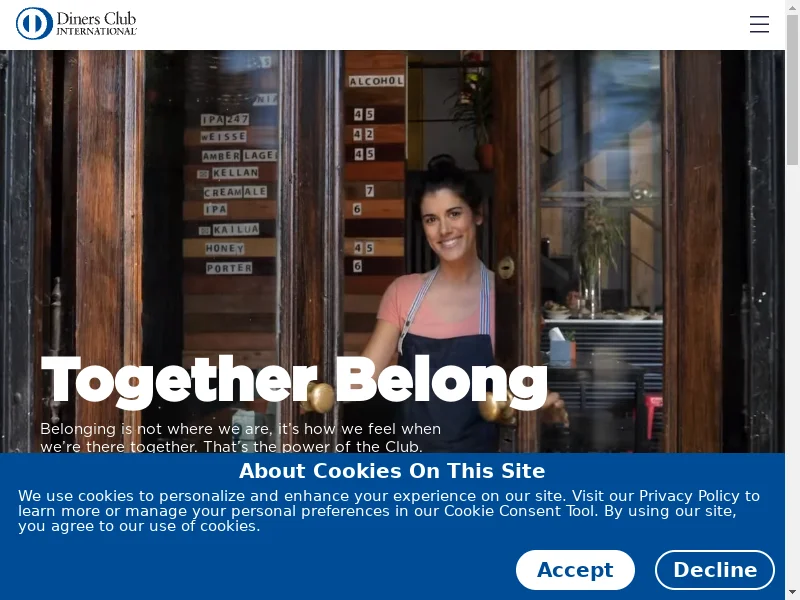This screenshot has height=600, width=800.
Task: Click the scrollbar up arrow
Action: click(x=792, y=7)
